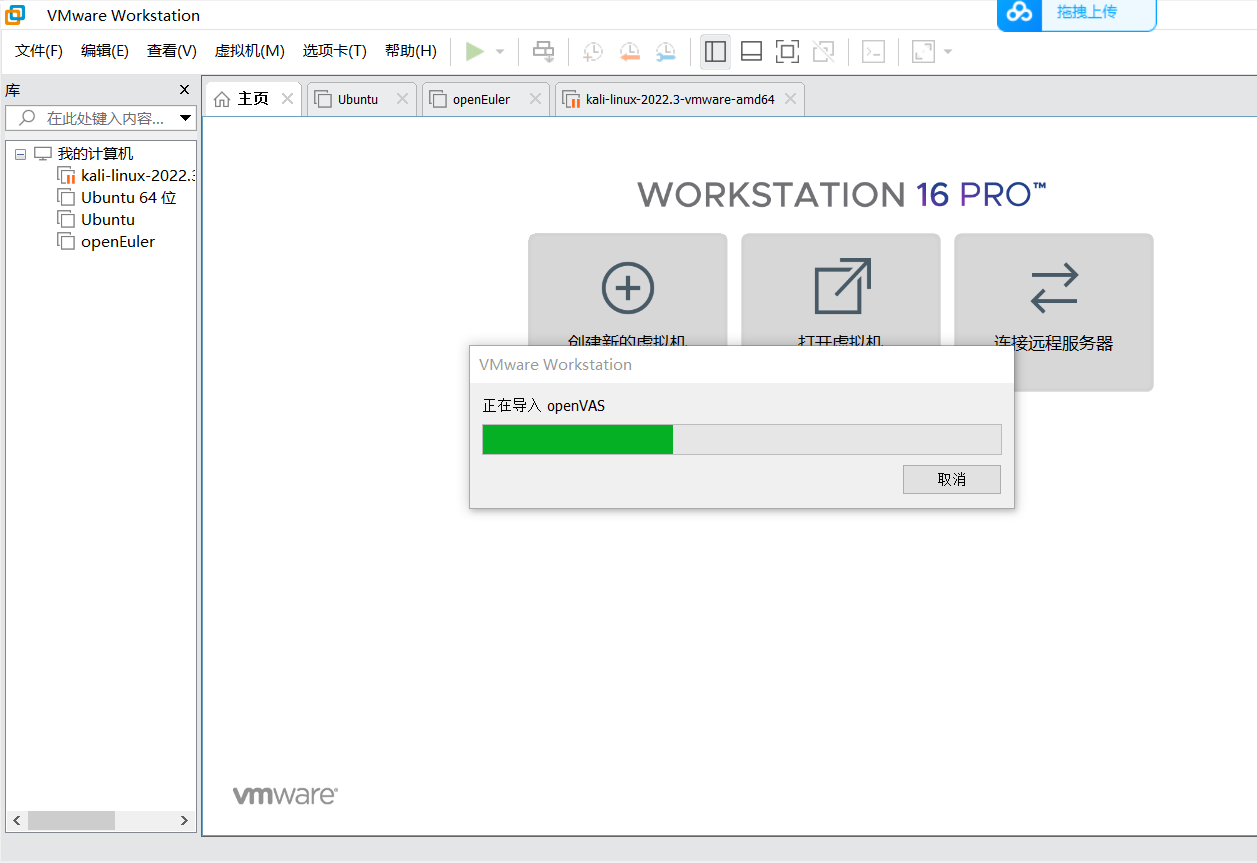The height and width of the screenshot is (863, 1257).
Task: Switch to the kali-linux-2022.3-vmware-amd64 tab
Action: pos(680,99)
